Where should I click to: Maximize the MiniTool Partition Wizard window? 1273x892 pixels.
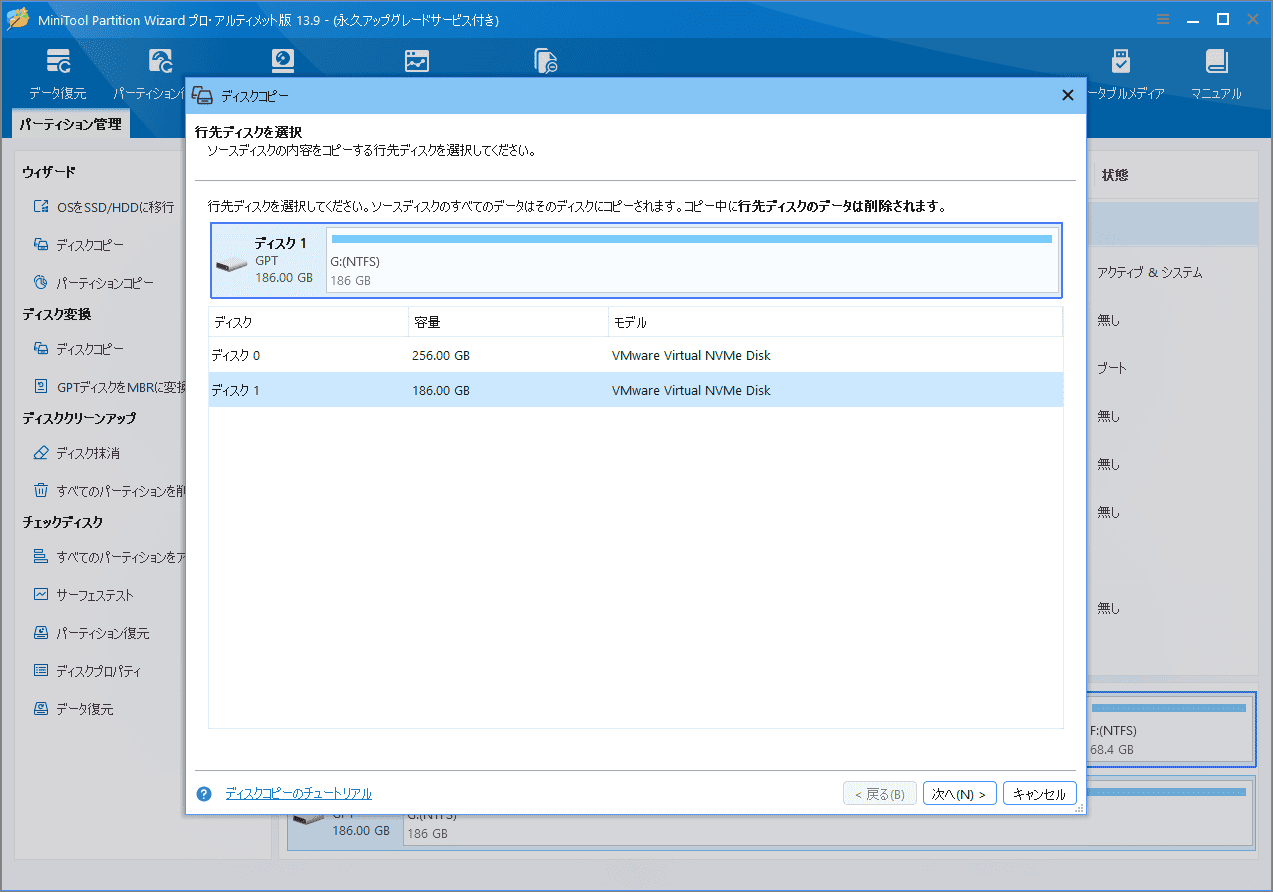point(1222,19)
